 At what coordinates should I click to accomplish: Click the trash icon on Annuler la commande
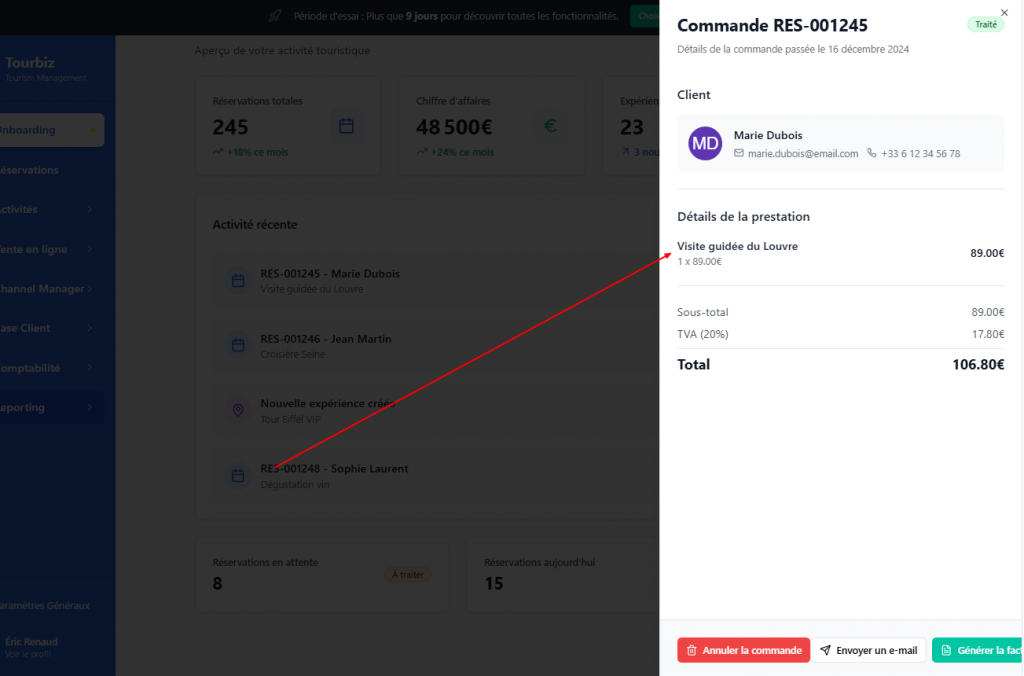pyautogui.click(x=691, y=650)
